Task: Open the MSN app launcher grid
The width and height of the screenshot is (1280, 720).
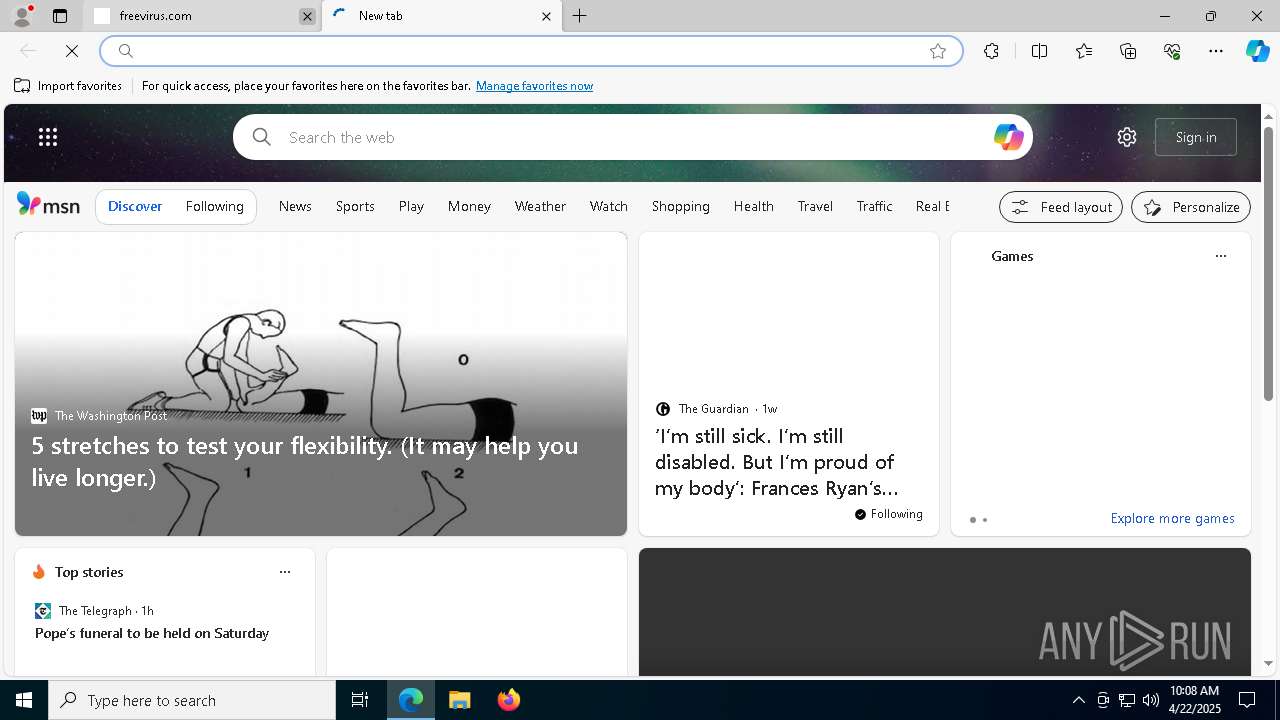Action: (x=48, y=137)
